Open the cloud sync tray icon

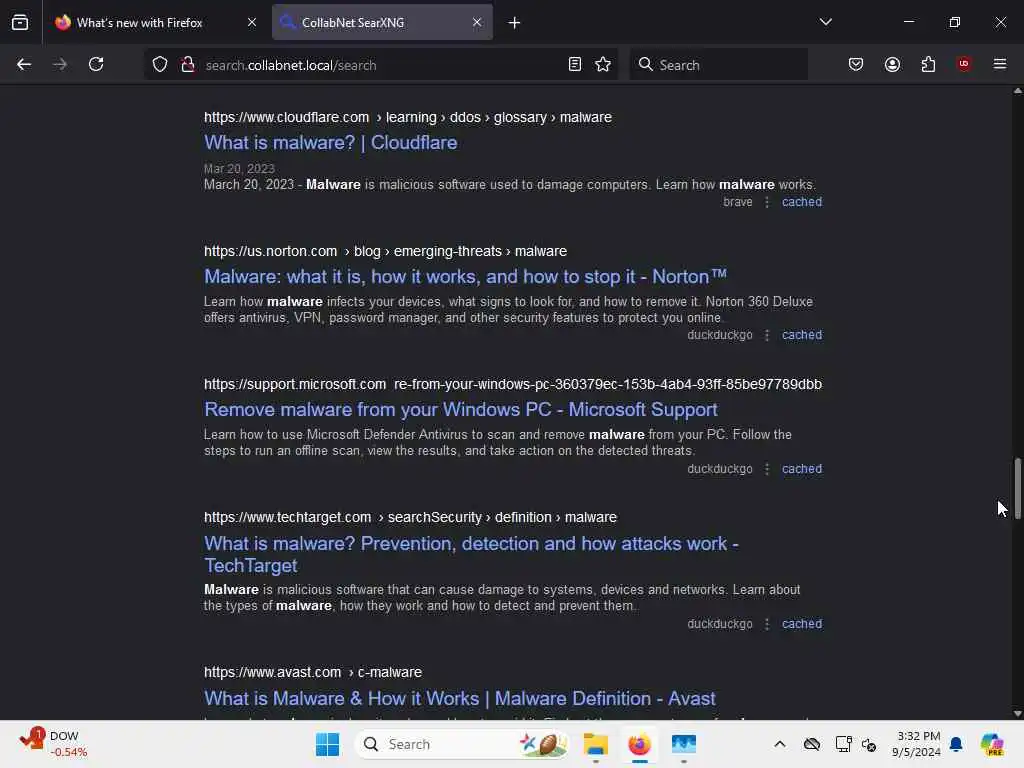pyautogui.click(x=812, y=744)
